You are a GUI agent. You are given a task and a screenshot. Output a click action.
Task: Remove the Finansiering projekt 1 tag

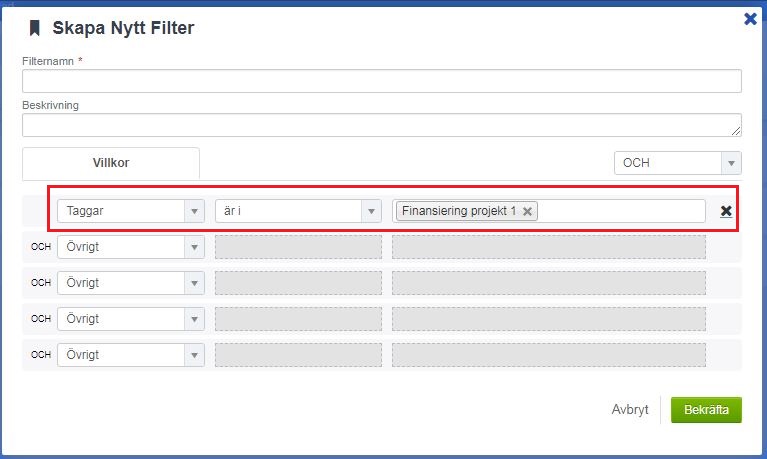527,211
